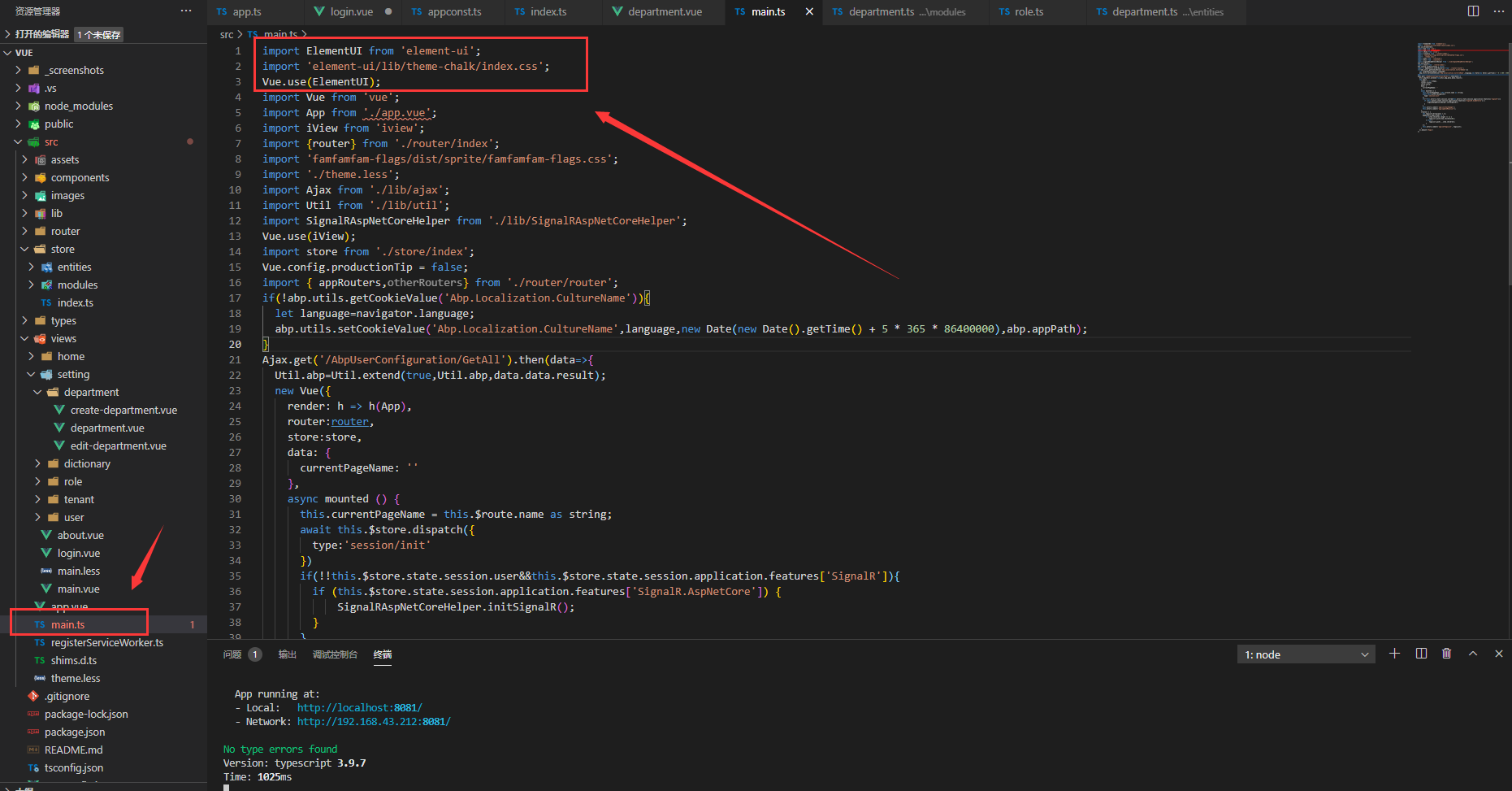Open editor more actions with the ellipsis icon
This screenshot has height=791, width=1512.
click(x=1498, y=11)
